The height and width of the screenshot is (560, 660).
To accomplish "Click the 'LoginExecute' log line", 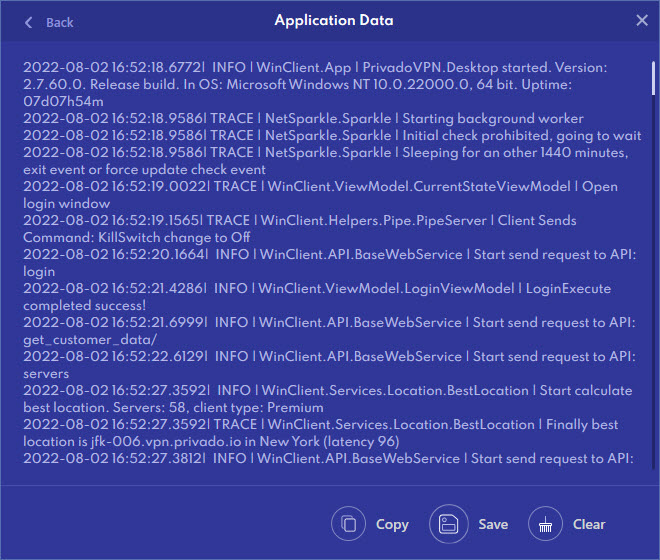I will (x=317, y=288).
